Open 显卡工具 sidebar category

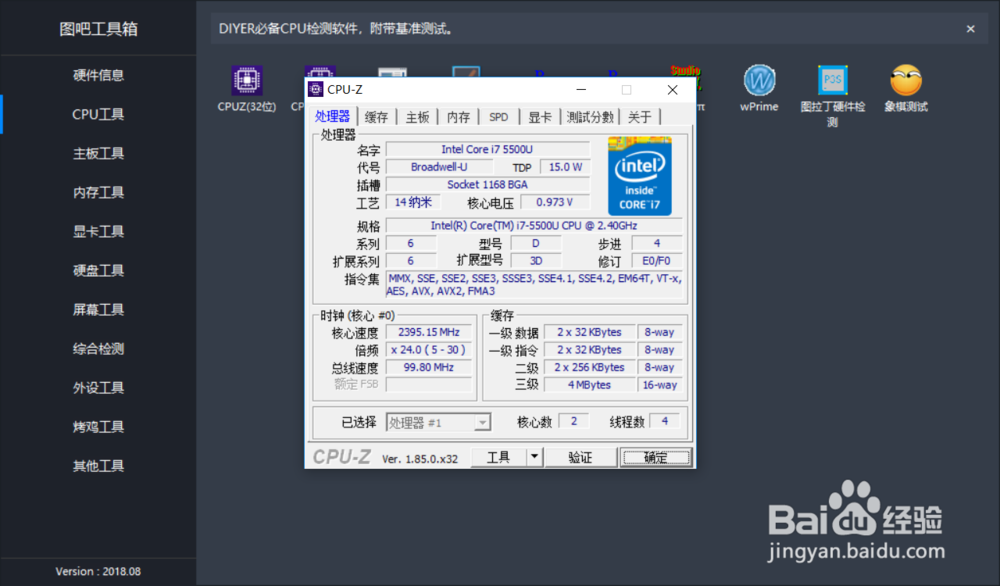point(98,231)
